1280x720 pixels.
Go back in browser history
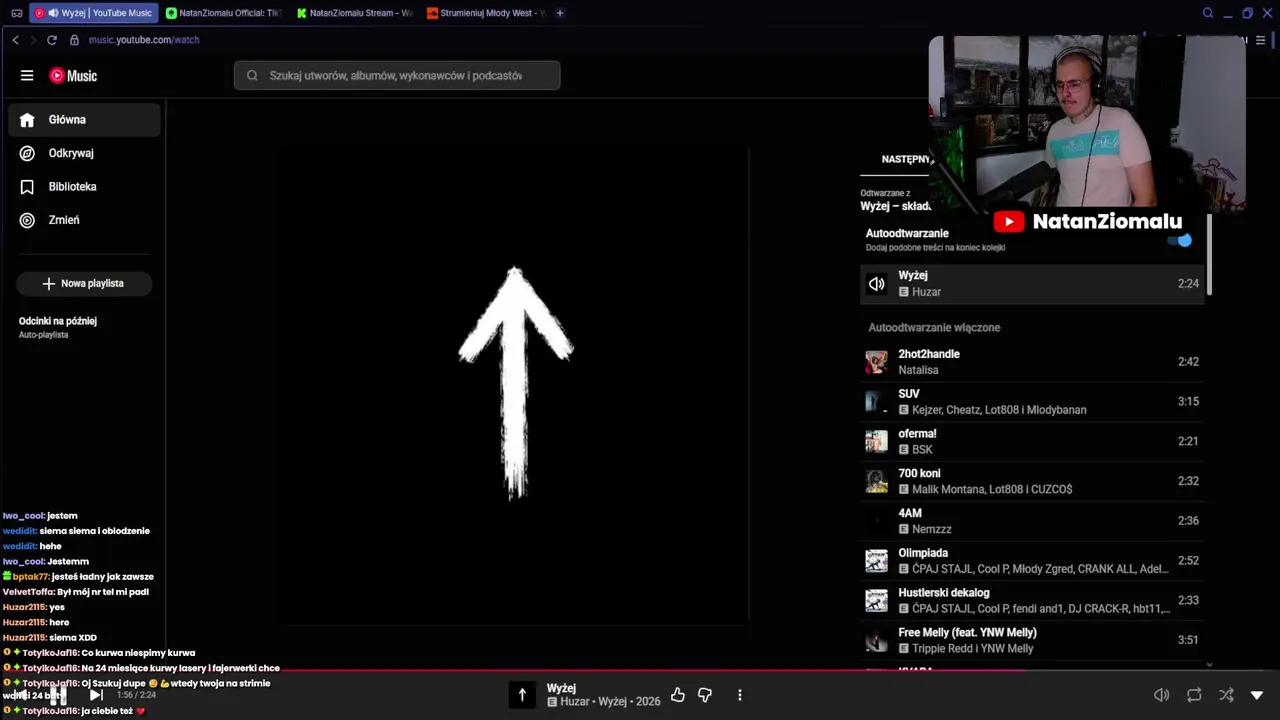(15, 40)
